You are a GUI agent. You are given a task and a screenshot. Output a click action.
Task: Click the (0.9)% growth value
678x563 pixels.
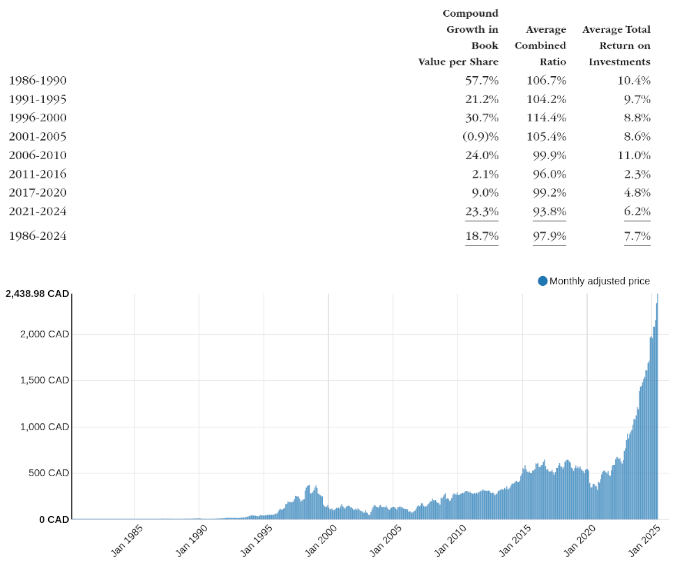[480, 137]
